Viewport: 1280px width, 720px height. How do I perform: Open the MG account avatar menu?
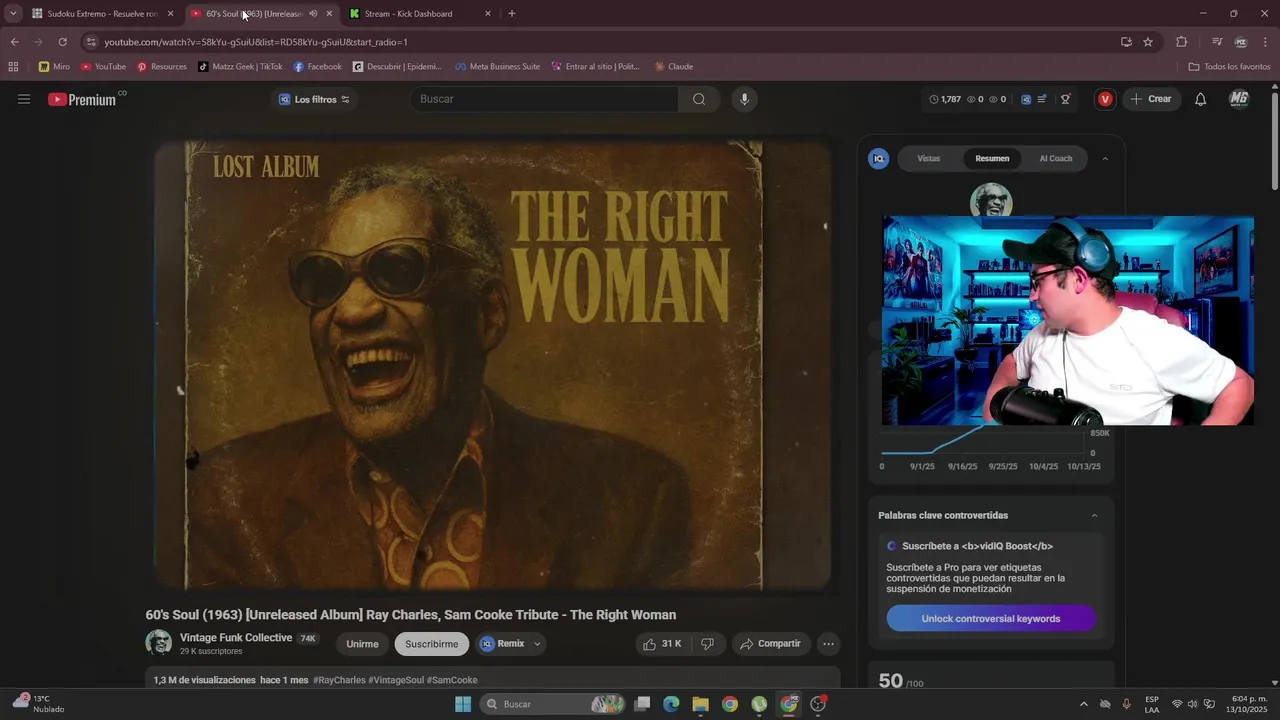click(x=1238, y=99)
